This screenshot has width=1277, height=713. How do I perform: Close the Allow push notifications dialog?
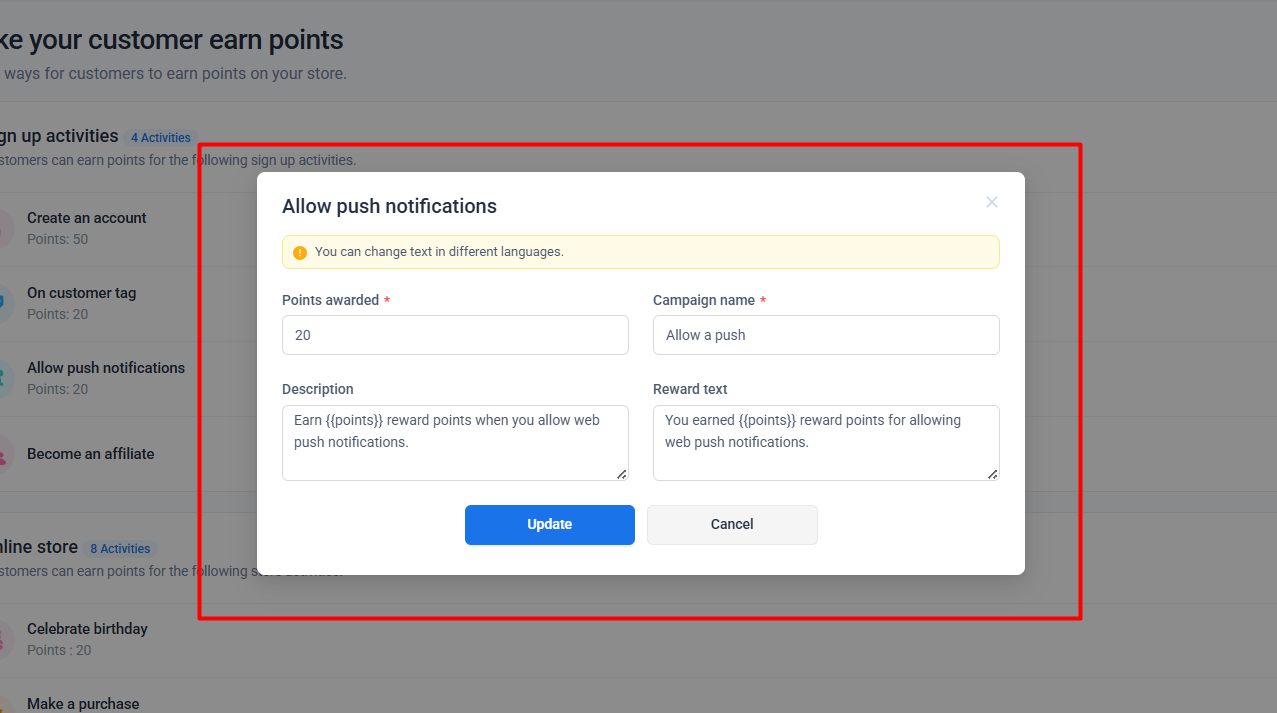[x=991, y=202]
